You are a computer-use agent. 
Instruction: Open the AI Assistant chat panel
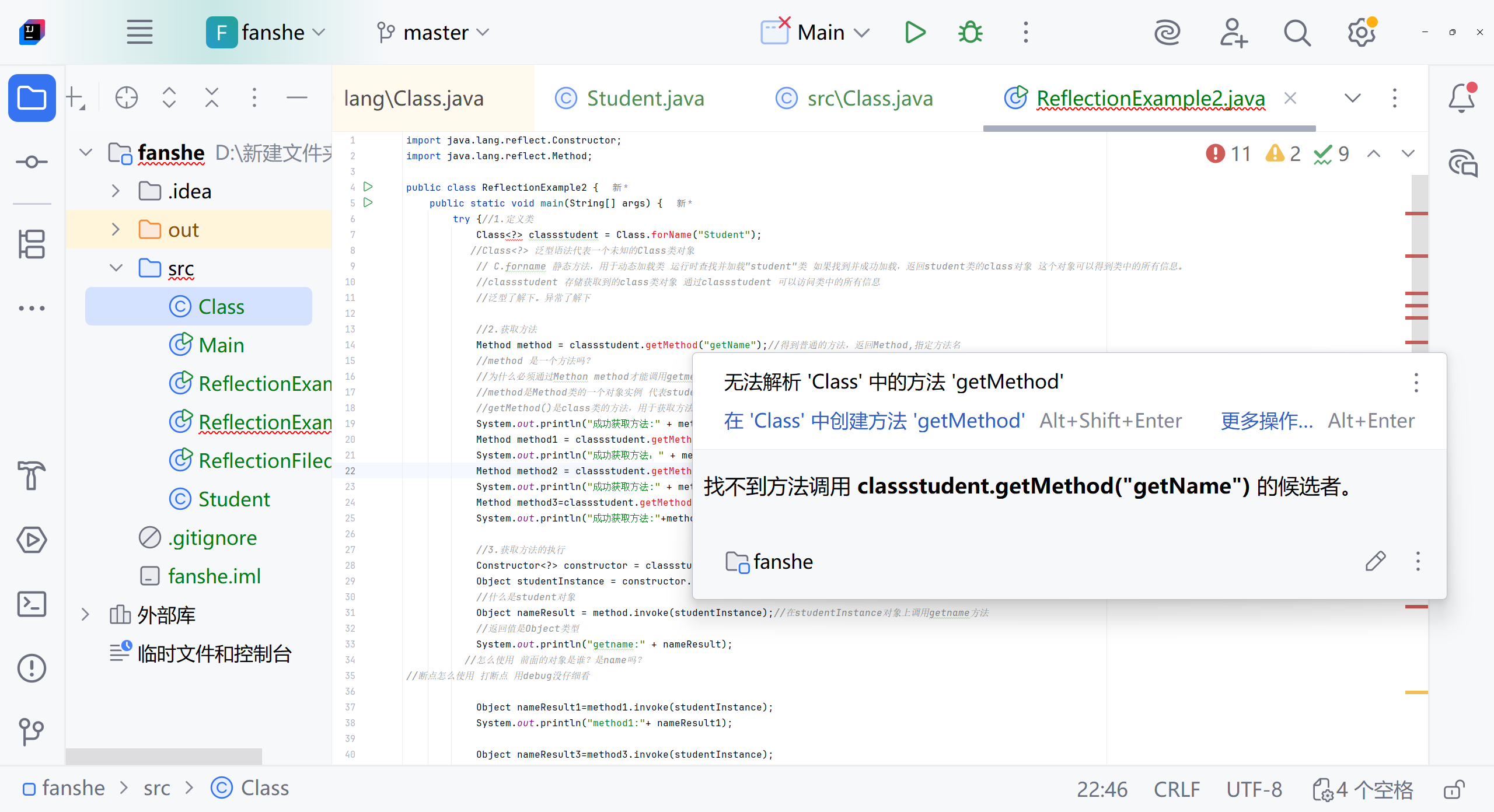pos(1462,163)
